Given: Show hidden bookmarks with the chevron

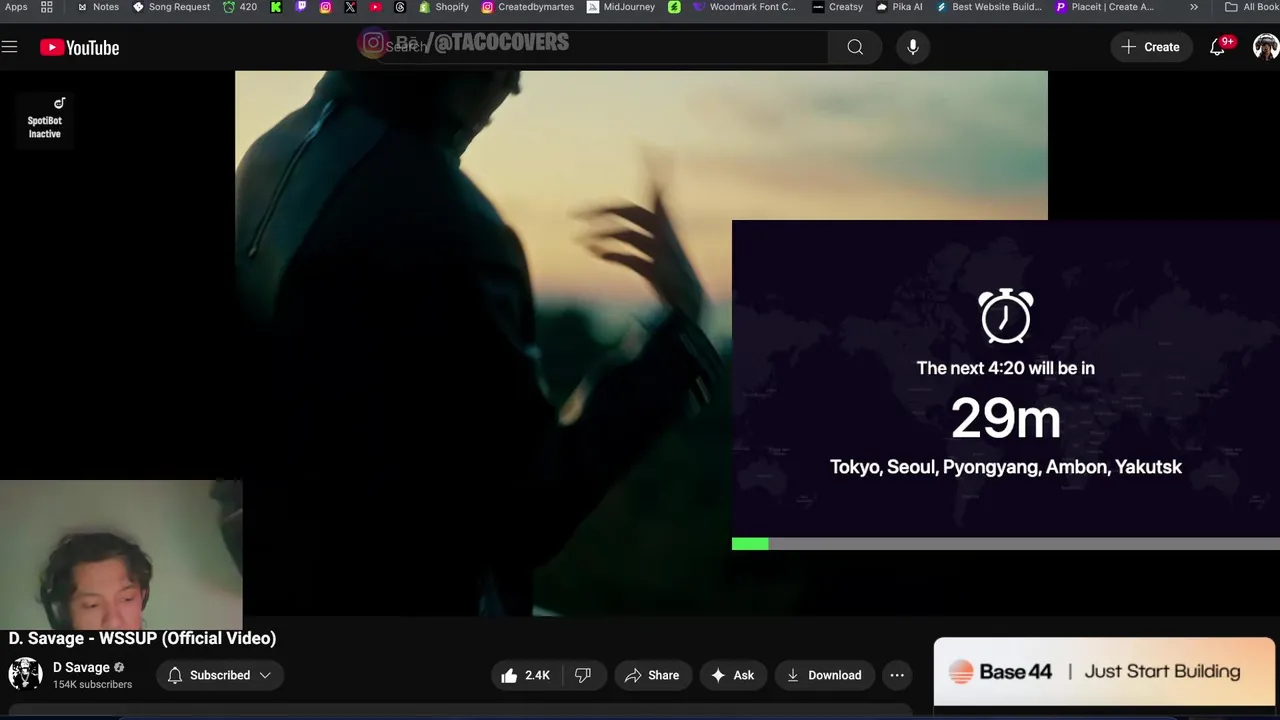Looking at the screenshot, I should (1193, 7).
